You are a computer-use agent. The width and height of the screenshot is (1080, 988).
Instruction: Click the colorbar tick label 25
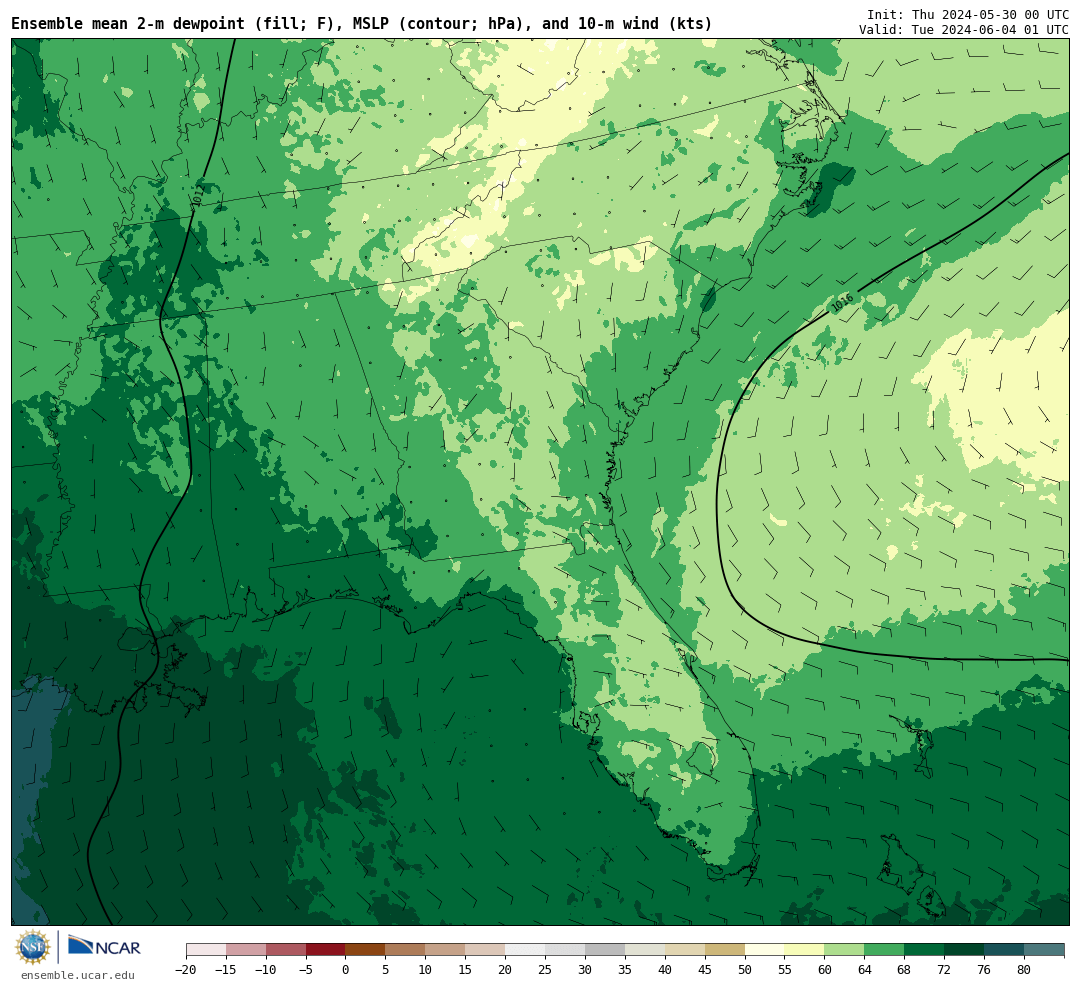tap(545, 970)
